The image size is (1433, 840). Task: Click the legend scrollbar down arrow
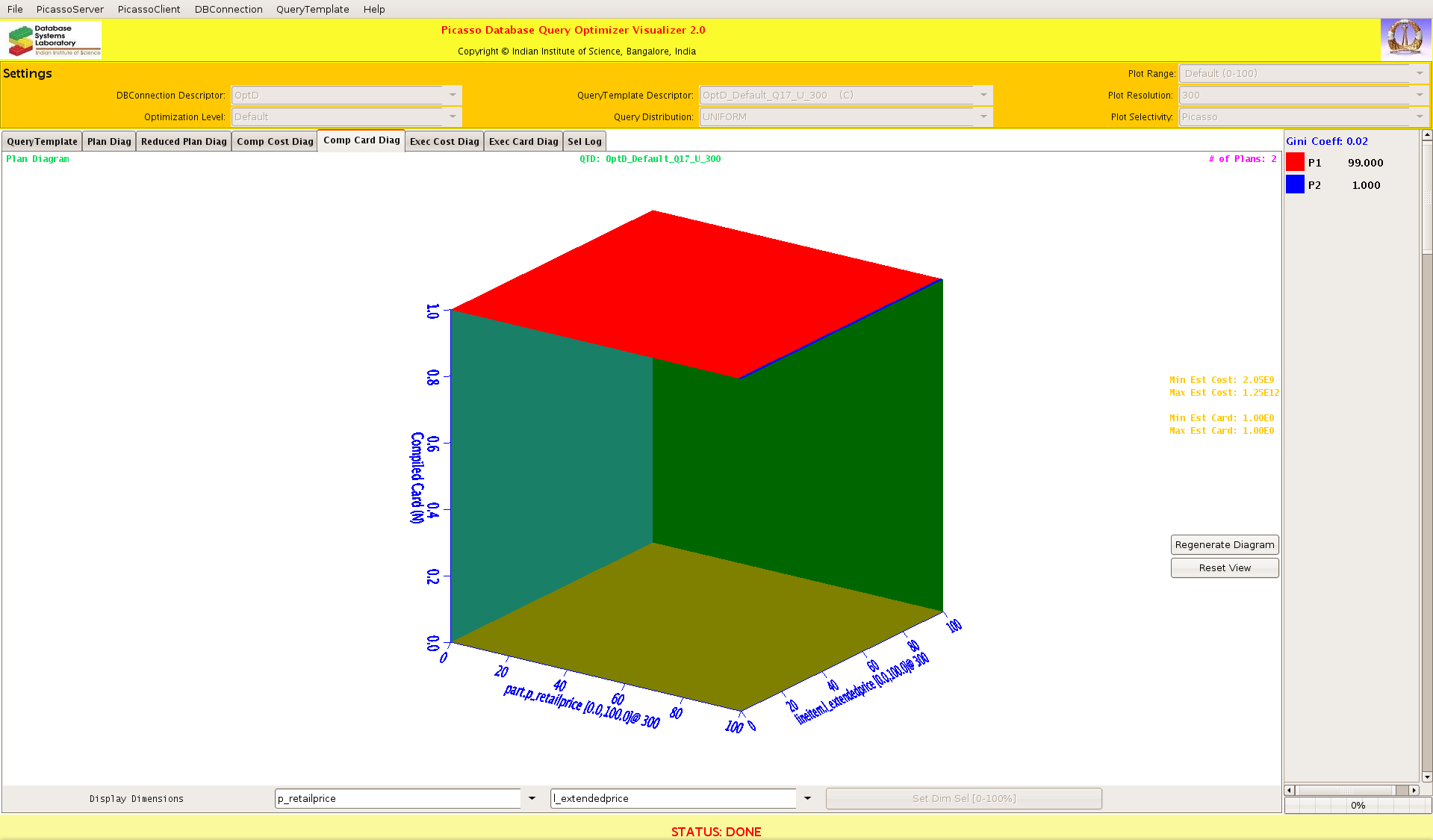click(1427, 777)
